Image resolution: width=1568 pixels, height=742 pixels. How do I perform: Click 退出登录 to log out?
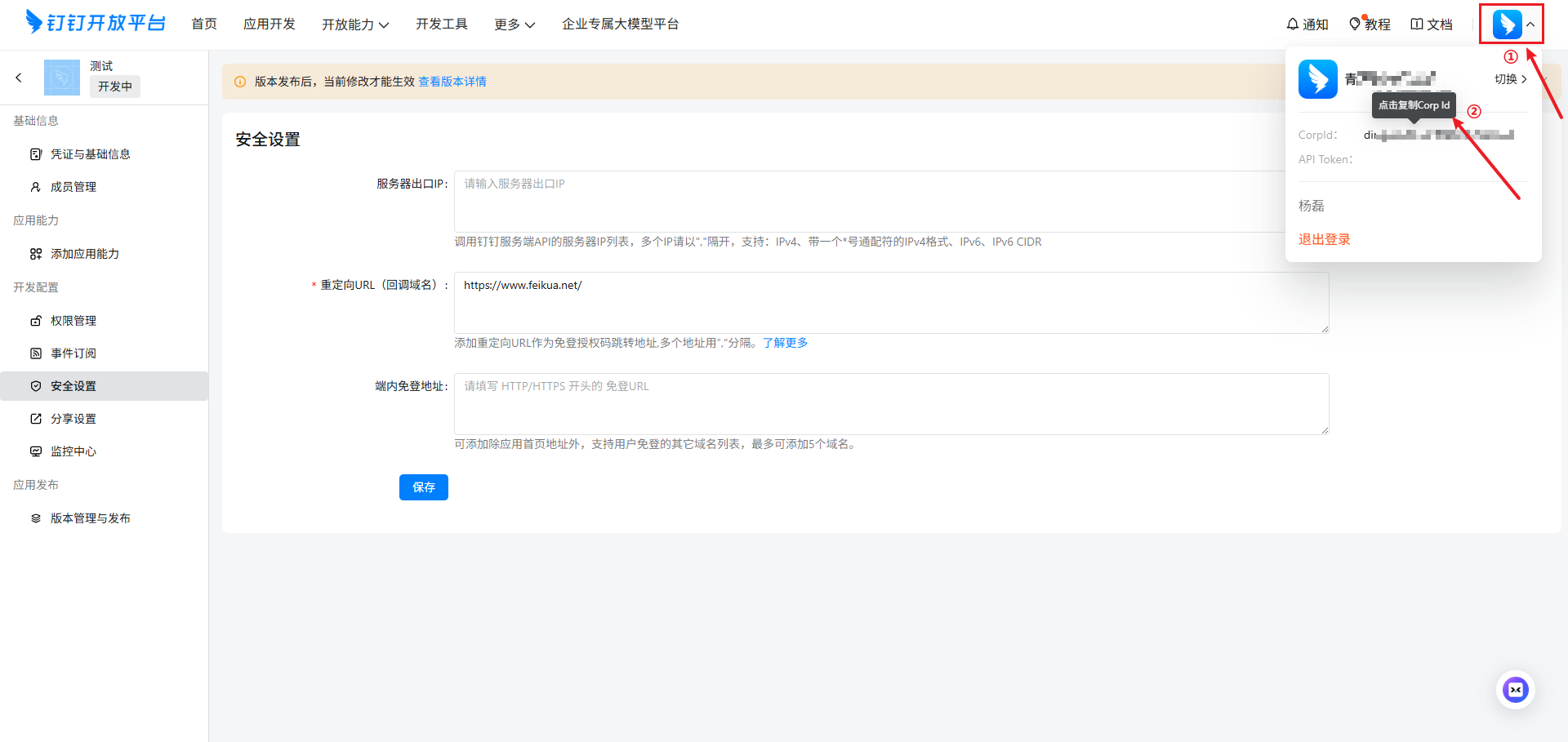tap(1324, 239)
